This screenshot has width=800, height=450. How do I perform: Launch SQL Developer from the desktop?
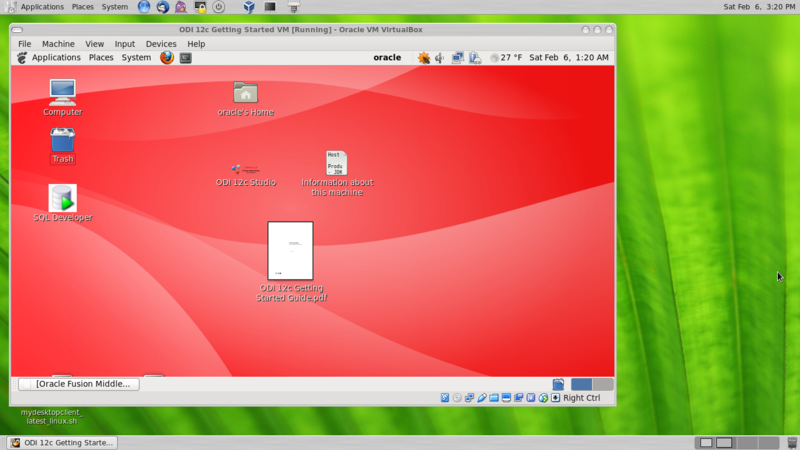[x=63, y=203]
